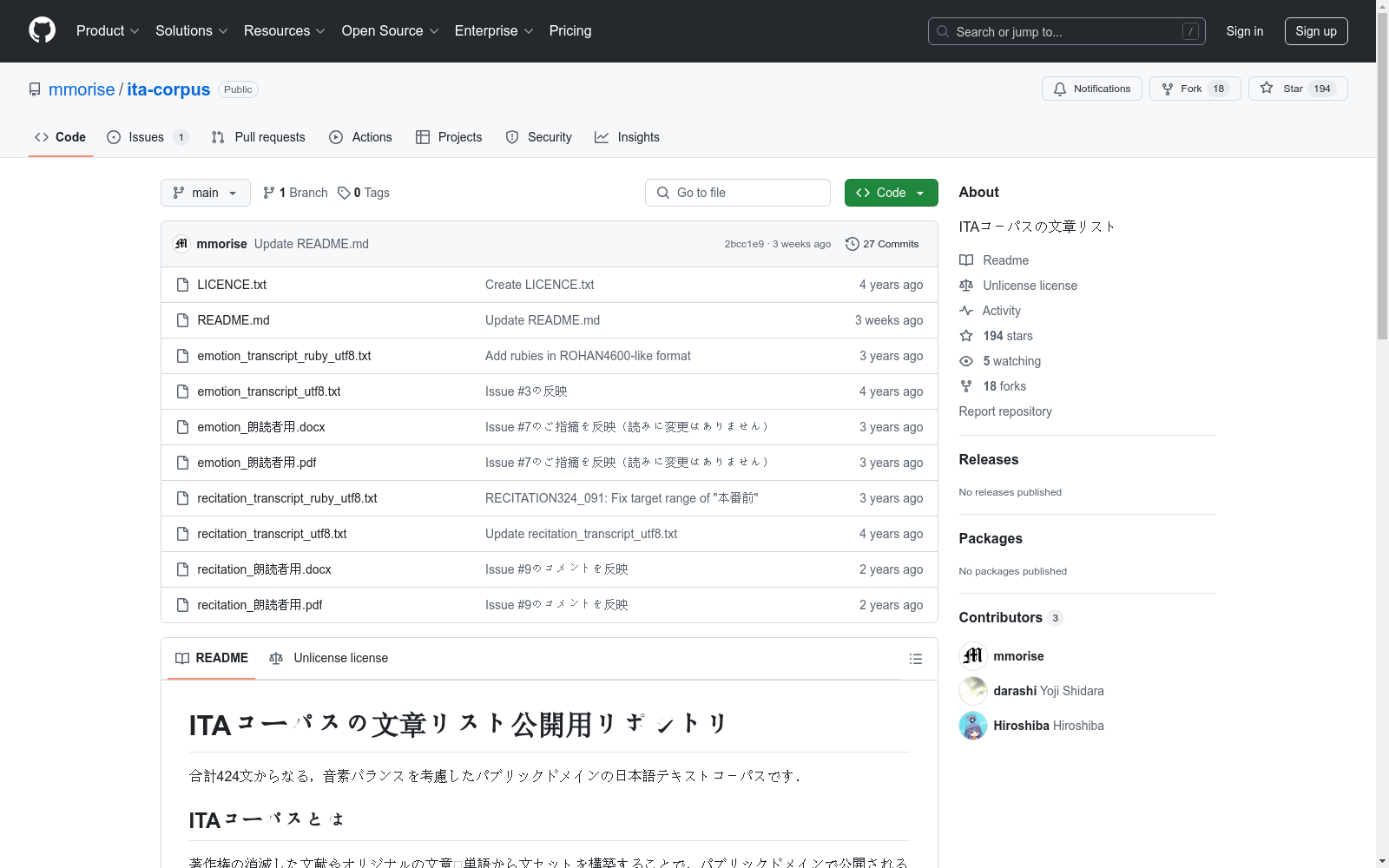Viewport: 1389px width, 868px height.
Task: Open the GitHub homepage logo
Action: click(x=42, y=30)
